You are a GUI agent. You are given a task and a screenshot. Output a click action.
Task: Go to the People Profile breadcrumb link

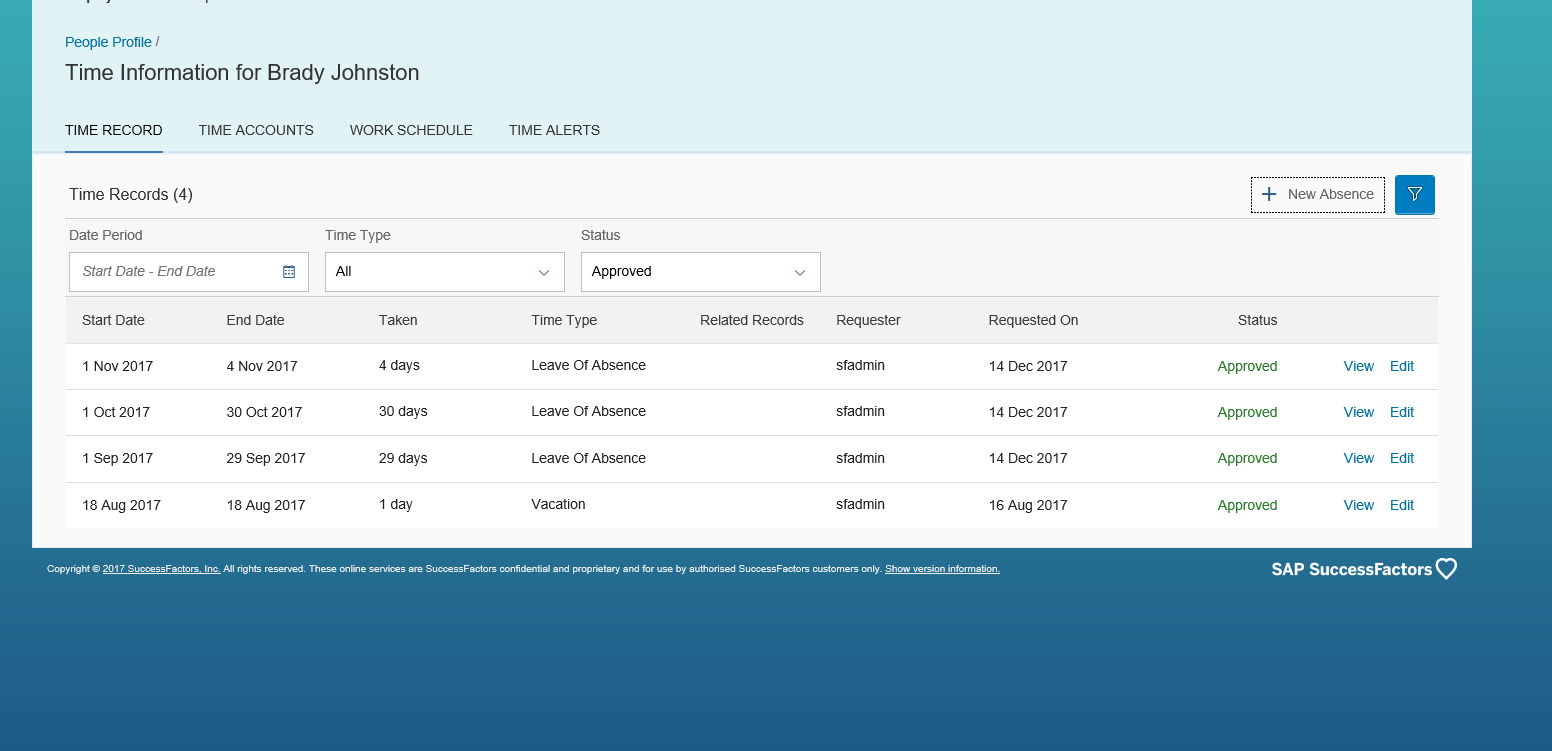tap(108, 42)
